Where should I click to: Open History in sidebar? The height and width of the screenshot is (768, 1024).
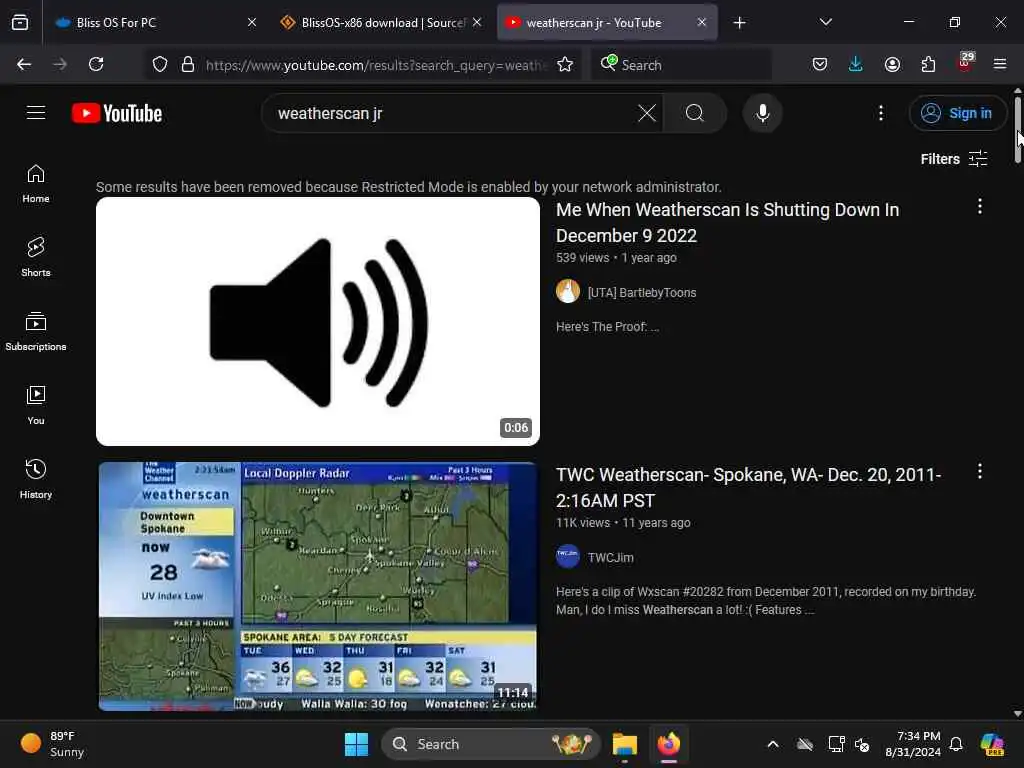(36, 479)
